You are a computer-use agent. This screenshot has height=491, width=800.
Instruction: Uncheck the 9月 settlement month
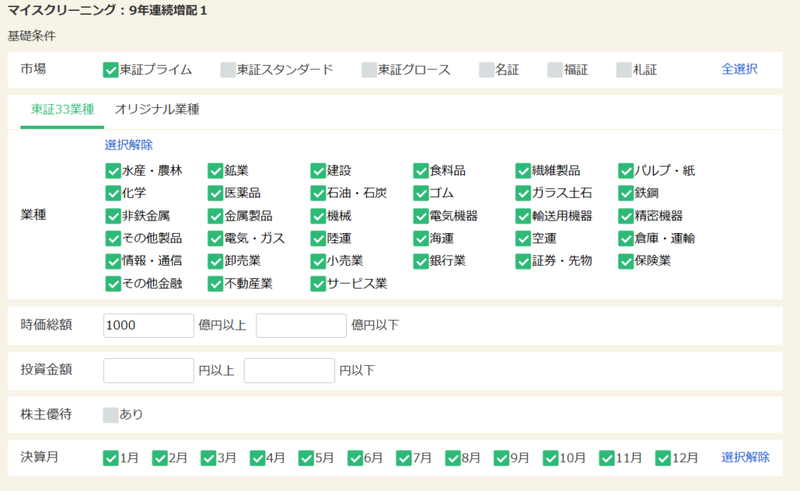pyautogui.click(x=502, y=458)
